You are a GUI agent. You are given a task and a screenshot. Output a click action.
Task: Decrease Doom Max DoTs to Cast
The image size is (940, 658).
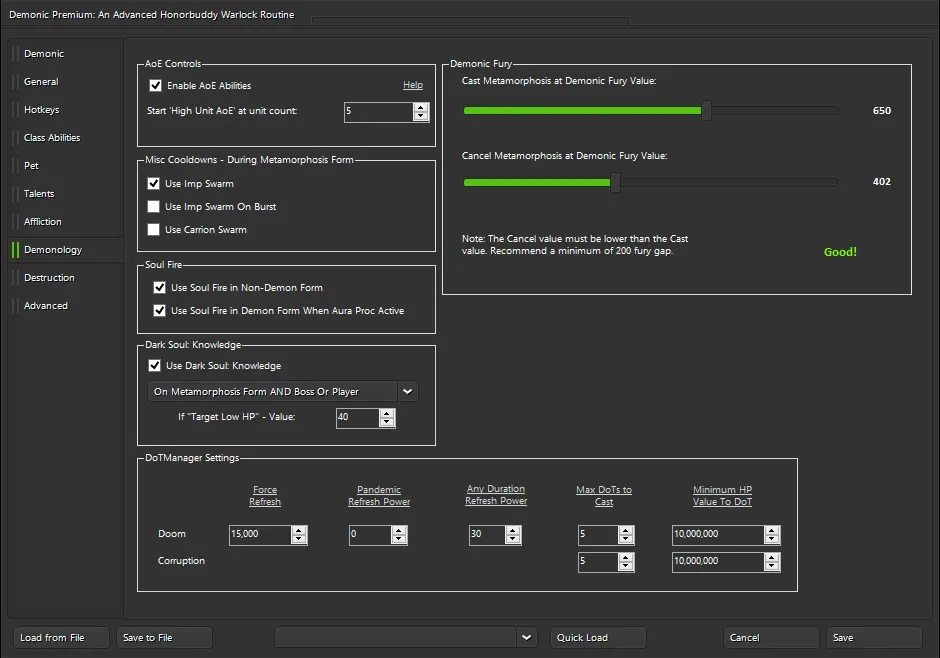tap(626, 539)
